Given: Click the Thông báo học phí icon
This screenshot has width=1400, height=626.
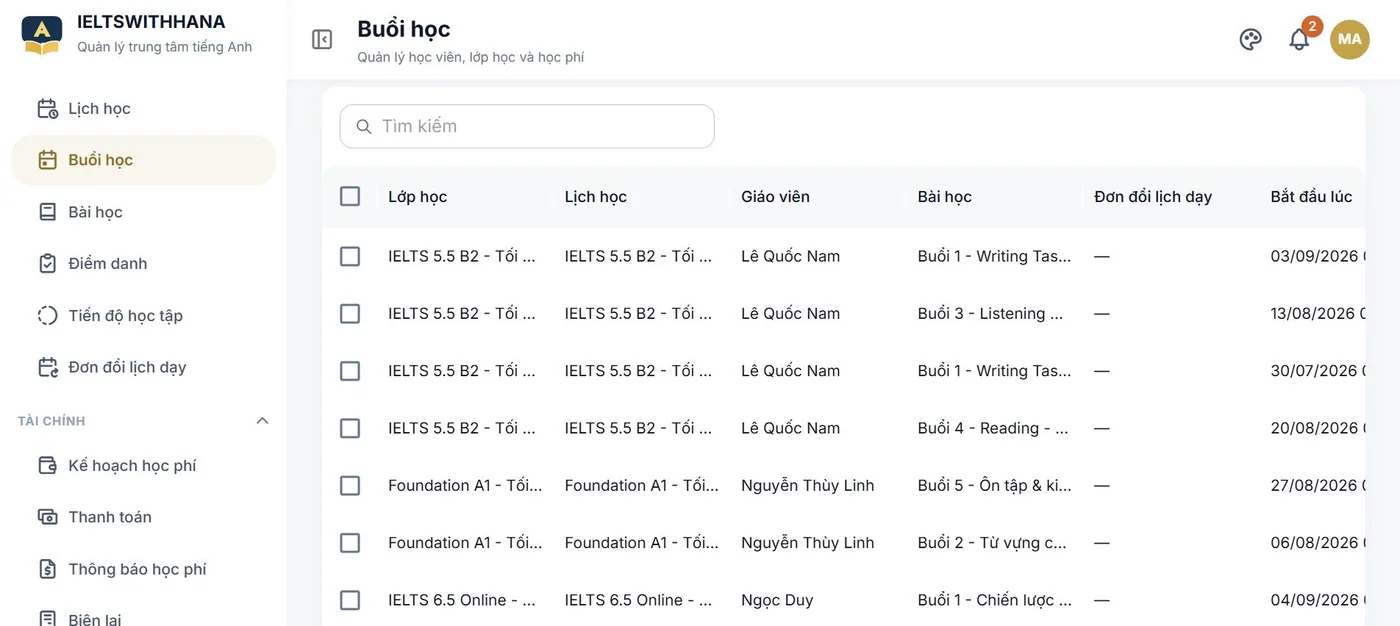Looking at the screenshot, I should pyautogui.click(x=47, y=569).
